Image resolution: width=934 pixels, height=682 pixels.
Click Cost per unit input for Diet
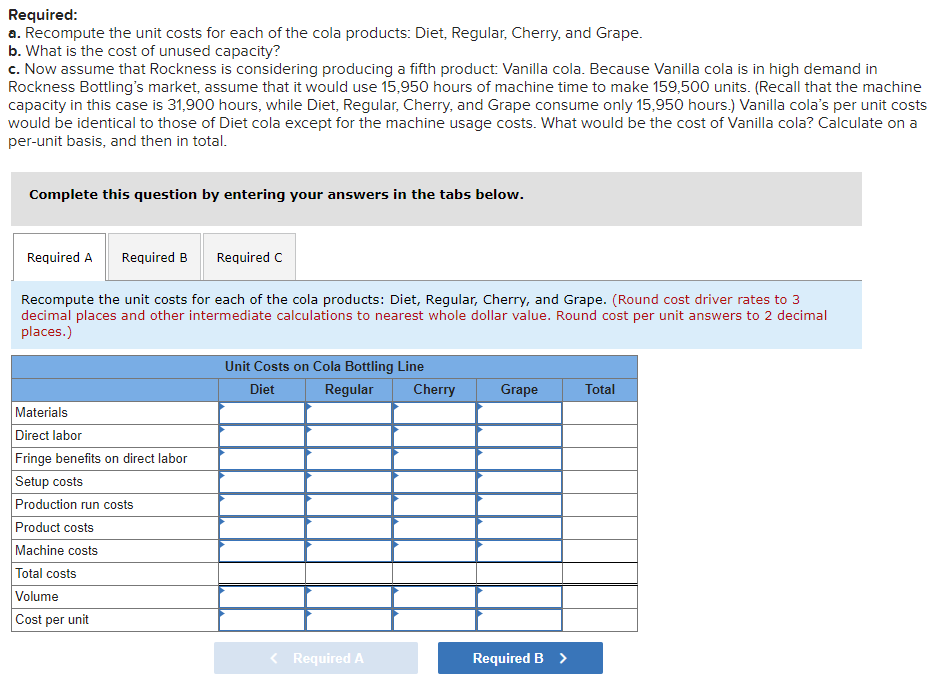click(x=262, y=620)
